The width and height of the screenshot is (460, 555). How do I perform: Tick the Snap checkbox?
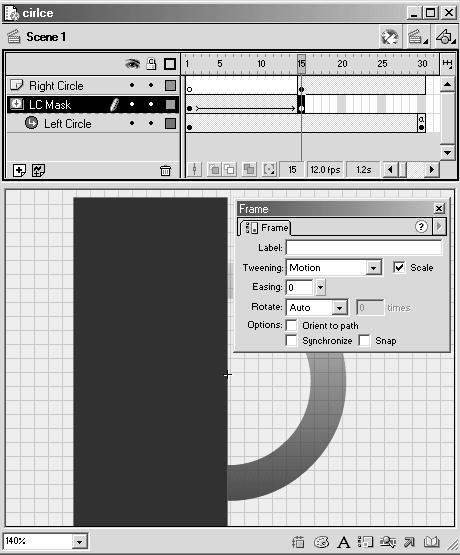[x=364, y=341]
